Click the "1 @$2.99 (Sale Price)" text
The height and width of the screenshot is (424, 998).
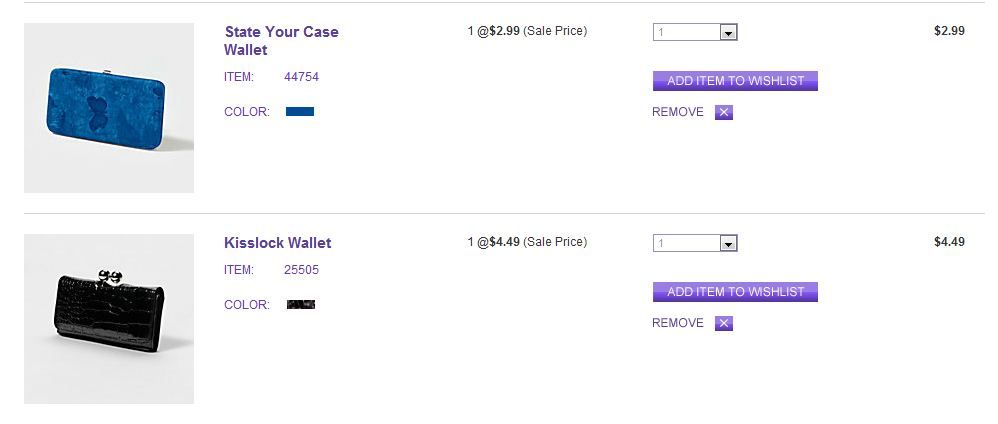tap(527, 31)
